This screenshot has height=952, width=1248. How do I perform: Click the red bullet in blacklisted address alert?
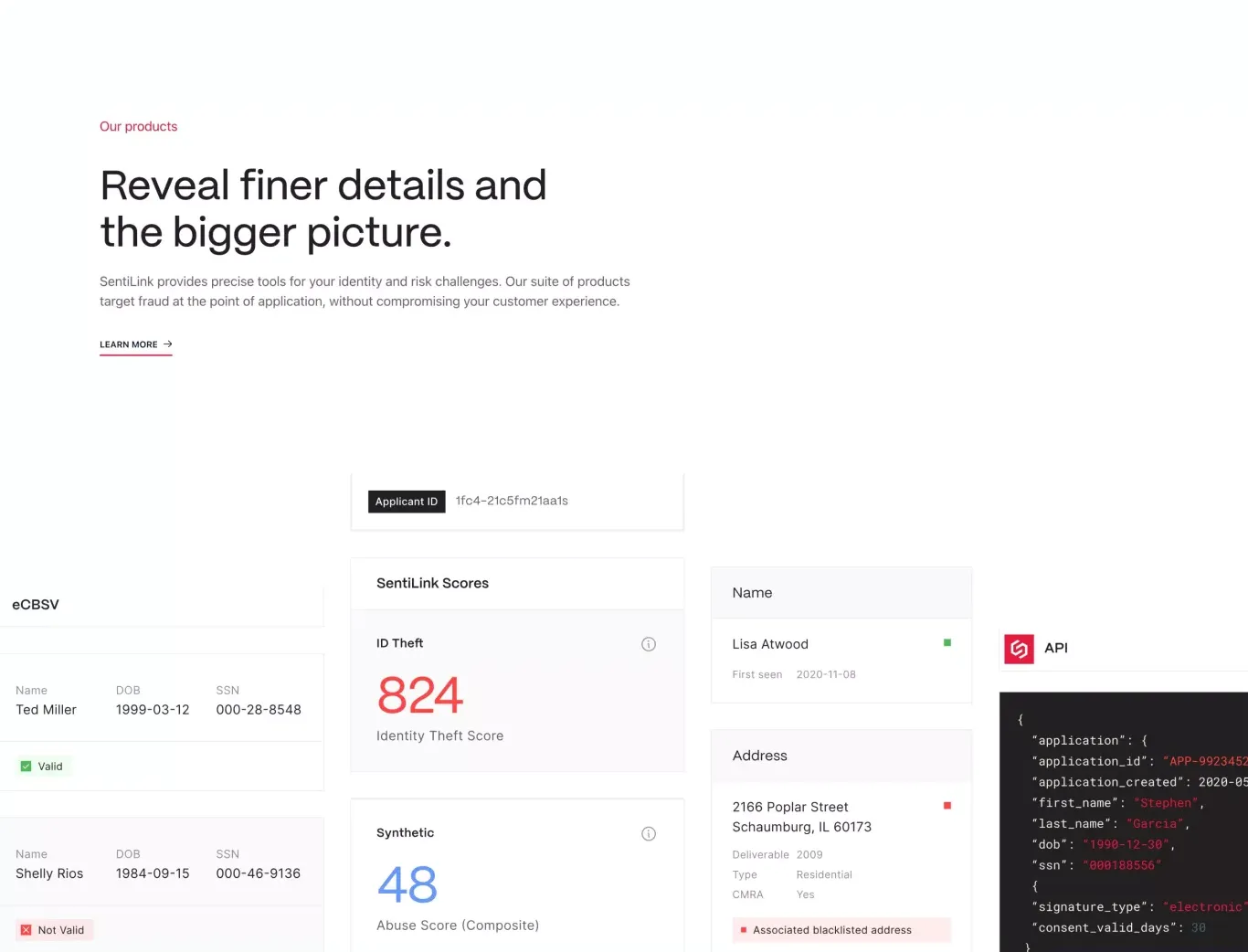(x=744, y=930)
